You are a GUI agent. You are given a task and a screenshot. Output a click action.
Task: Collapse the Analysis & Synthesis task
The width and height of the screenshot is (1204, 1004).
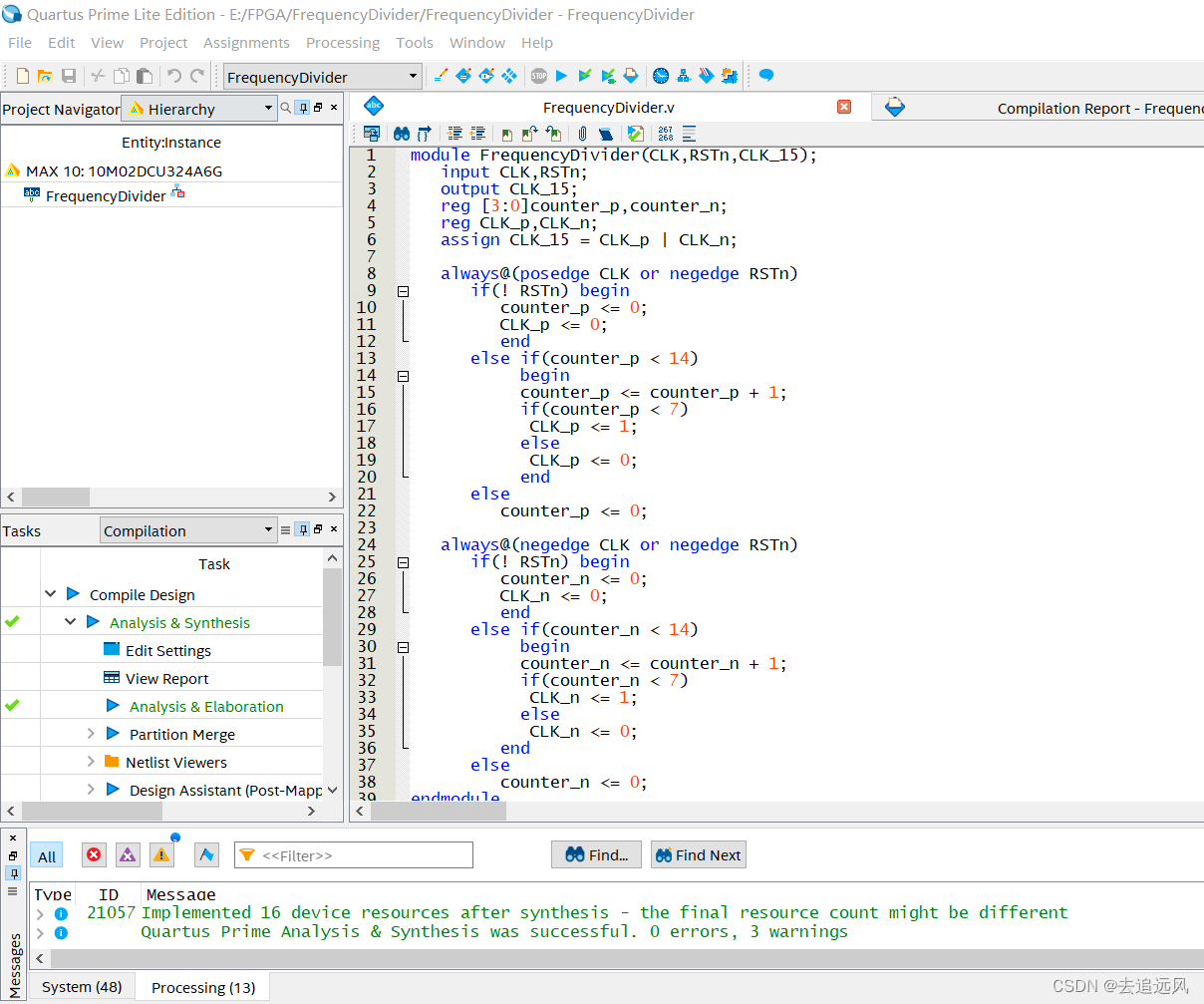(x=71, y=621)
